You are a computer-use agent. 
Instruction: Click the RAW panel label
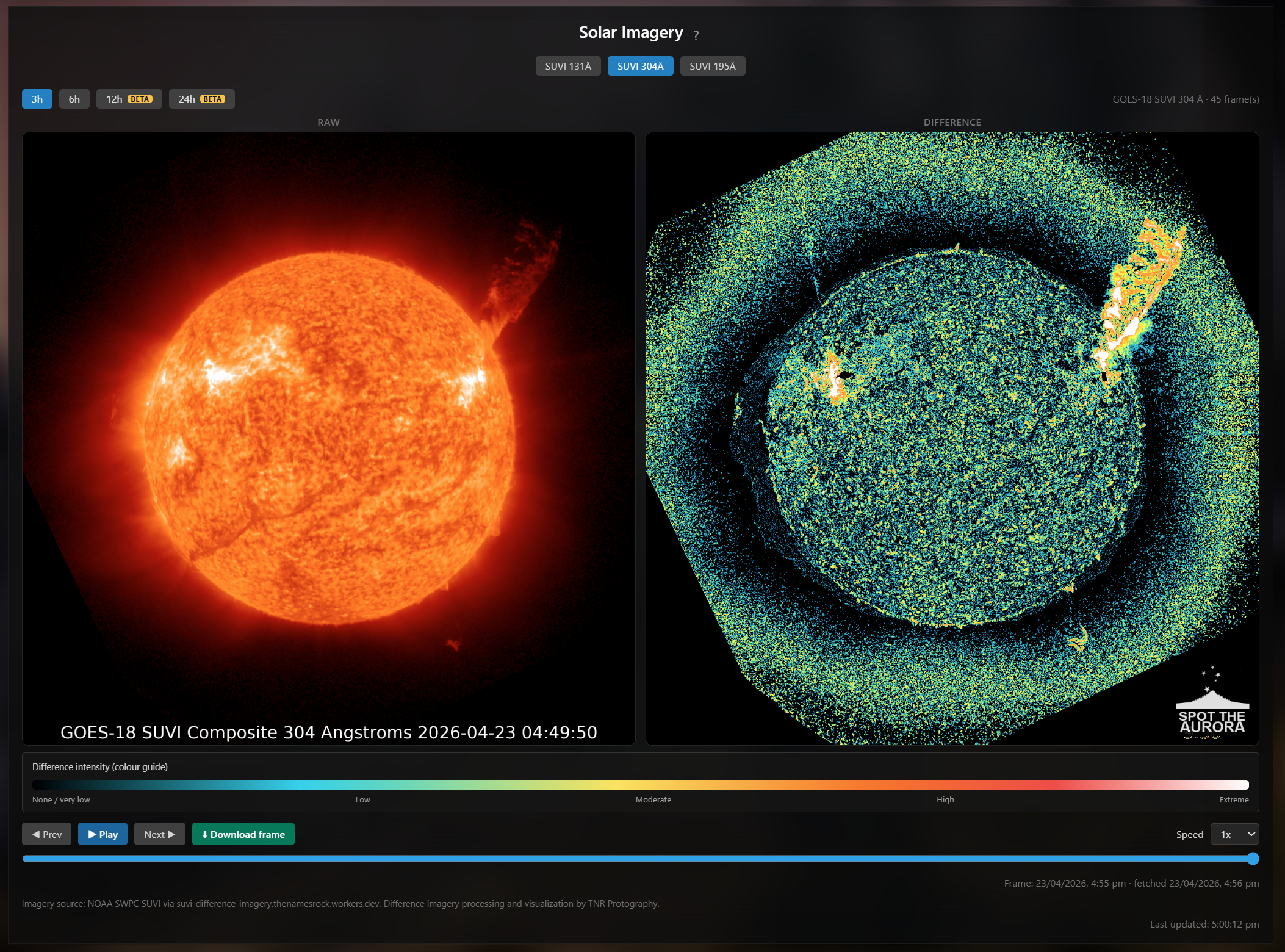(x=328, y=122)
